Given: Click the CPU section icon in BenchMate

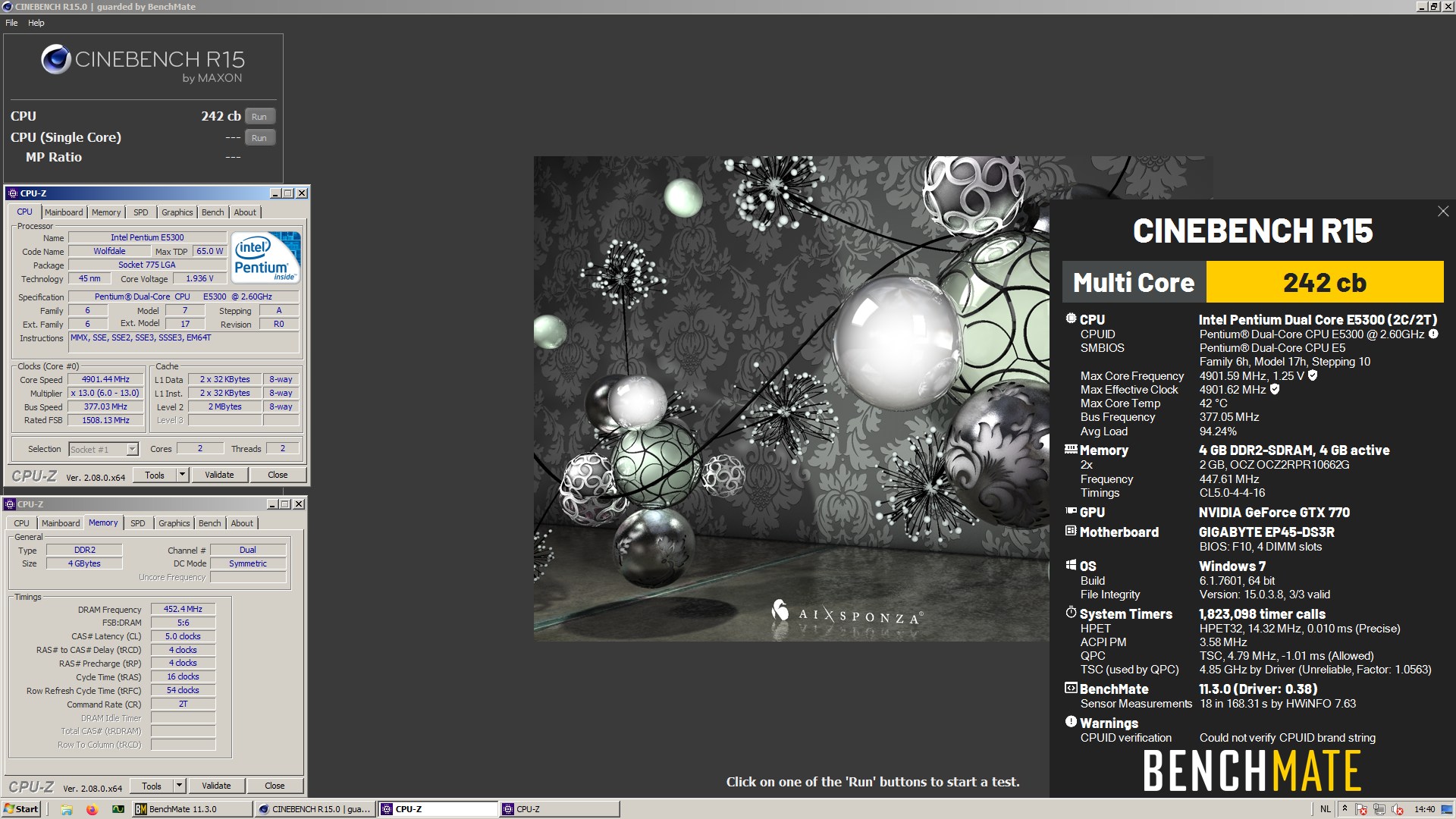Looking at the screenshot, I should click(1071, 318).
